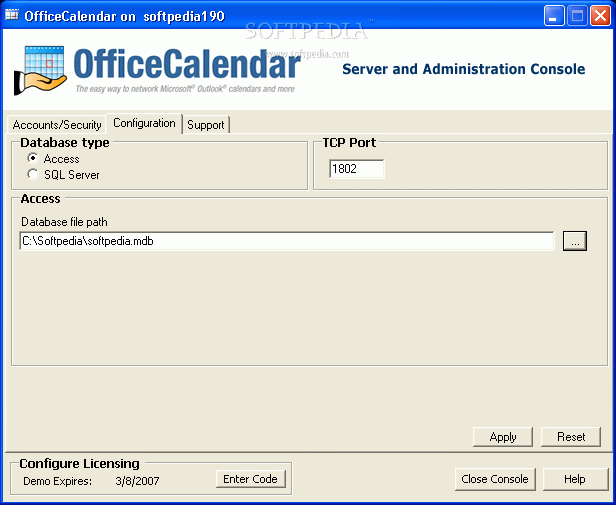Screen dimensions: 616x505
Task: Click the Server and Administration Console heading
Action: point(464,69)
